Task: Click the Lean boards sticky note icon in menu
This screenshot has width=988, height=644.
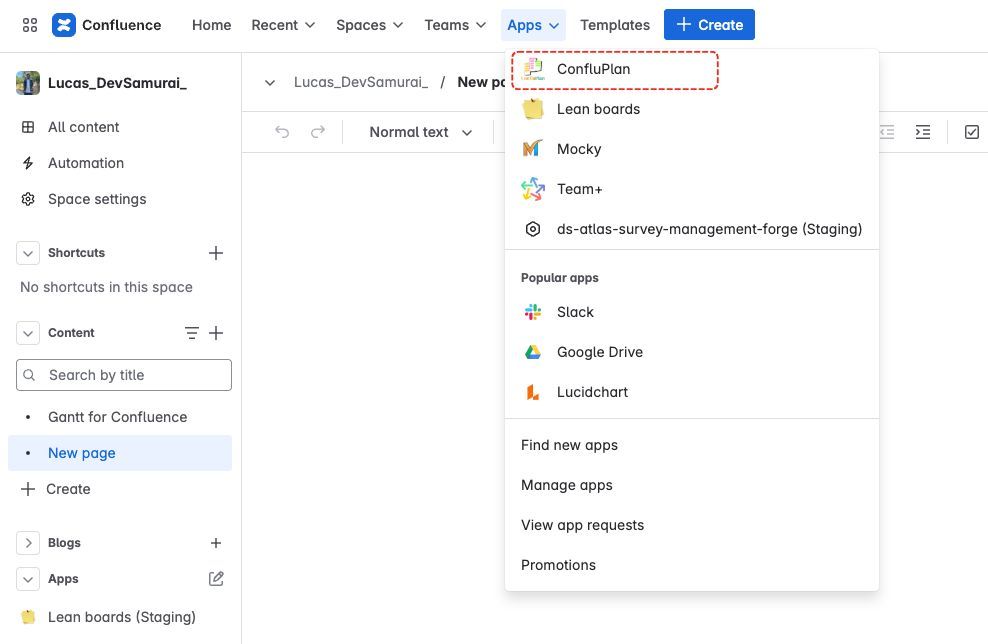Action: (533, 109)
